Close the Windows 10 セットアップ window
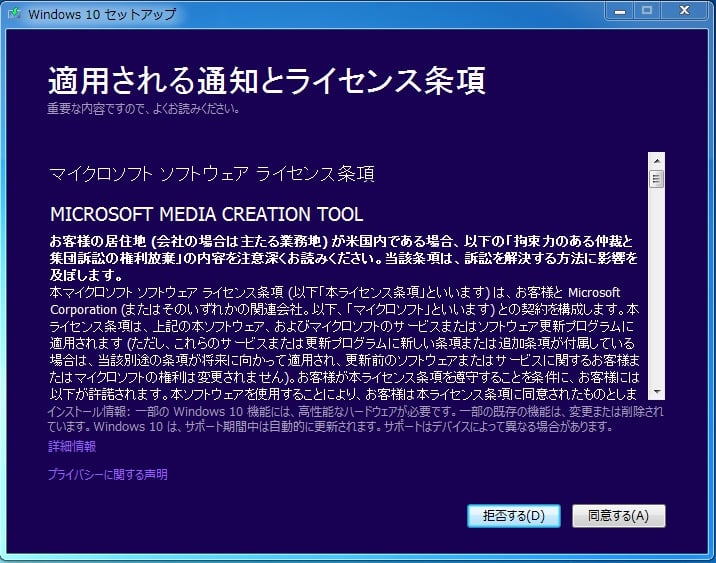This screenshot has height=563, width=716. [685, 11]
